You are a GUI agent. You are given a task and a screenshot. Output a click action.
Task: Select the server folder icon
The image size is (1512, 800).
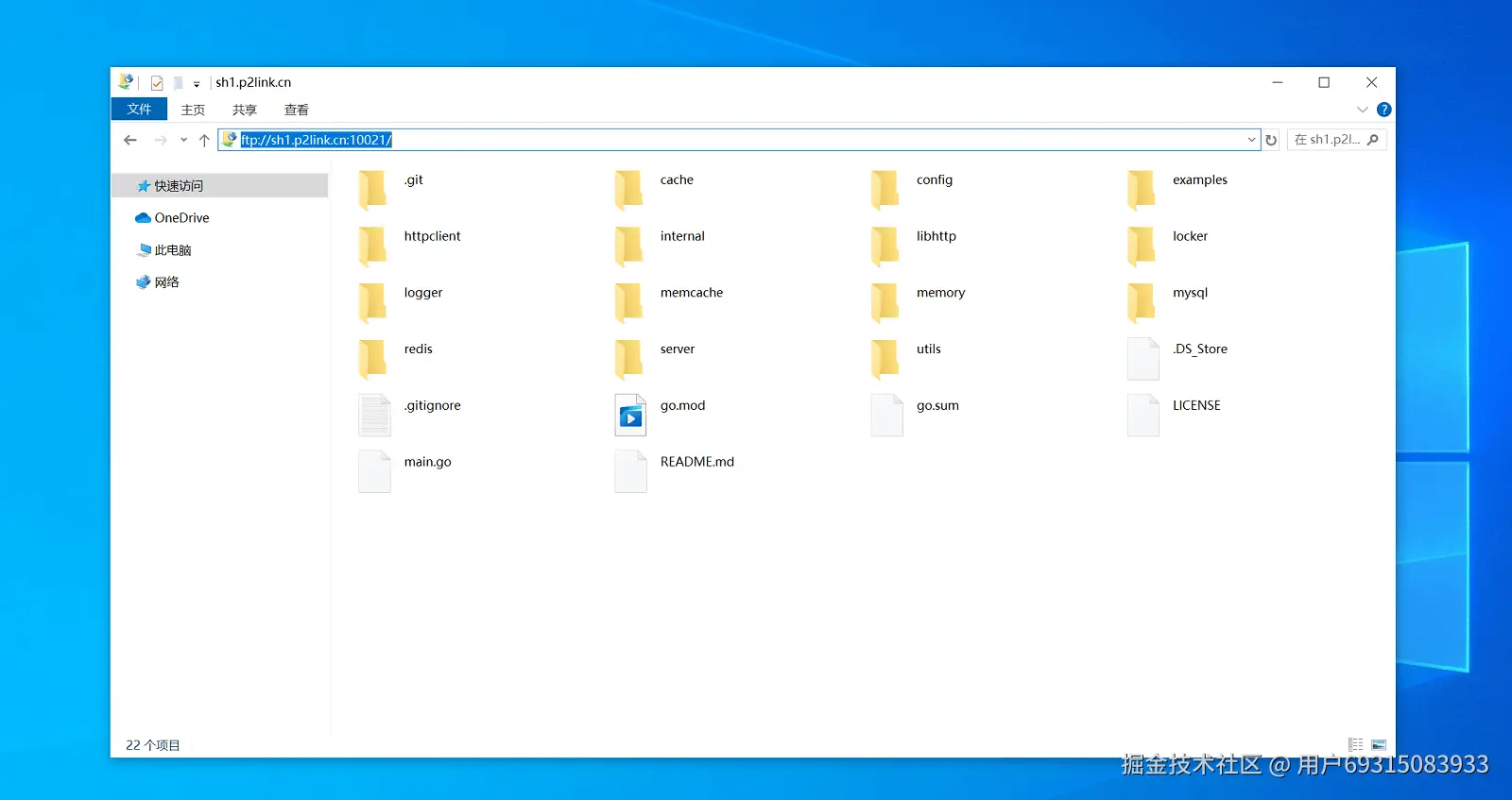pyautogui.click(x=629, y=359)
